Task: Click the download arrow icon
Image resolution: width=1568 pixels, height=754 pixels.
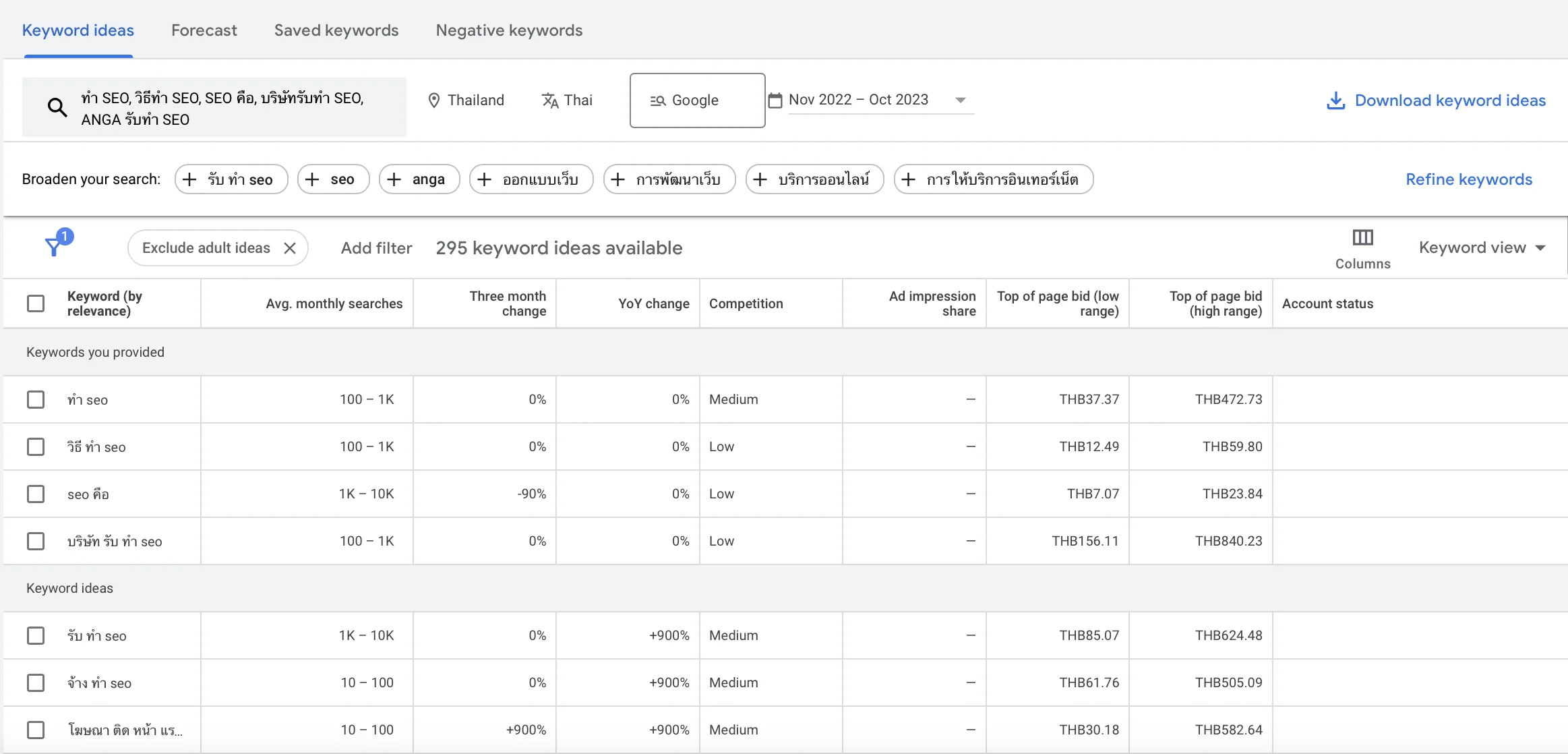Action: click(x=1335, y=100)
